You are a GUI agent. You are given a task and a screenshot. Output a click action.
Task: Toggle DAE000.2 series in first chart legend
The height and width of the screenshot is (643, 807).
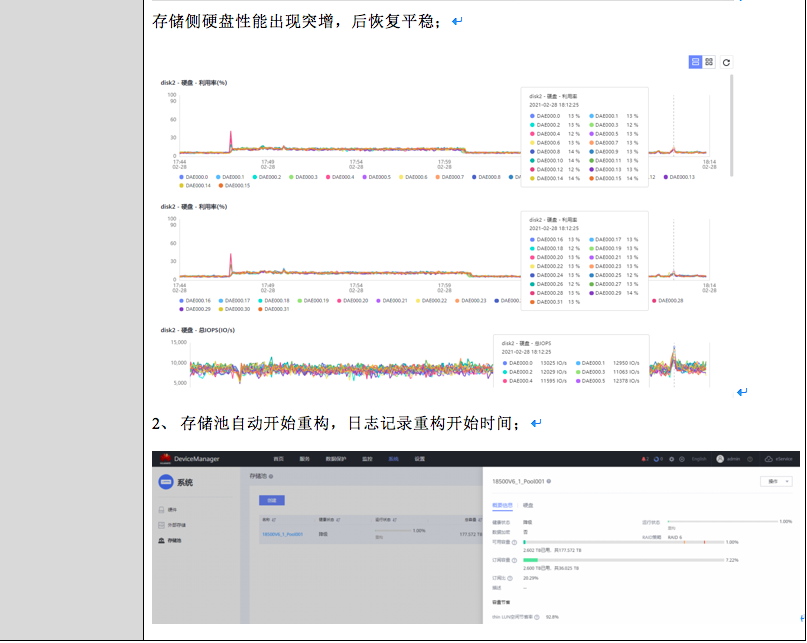click(267, 177)
